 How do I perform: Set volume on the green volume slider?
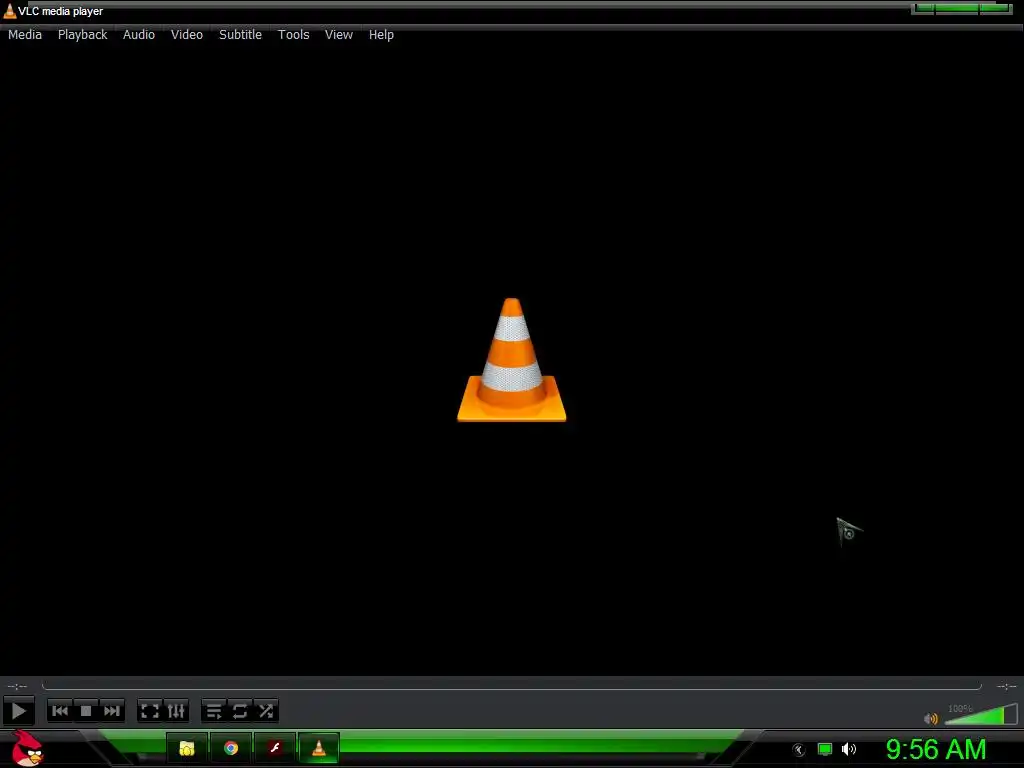point(981,714)
